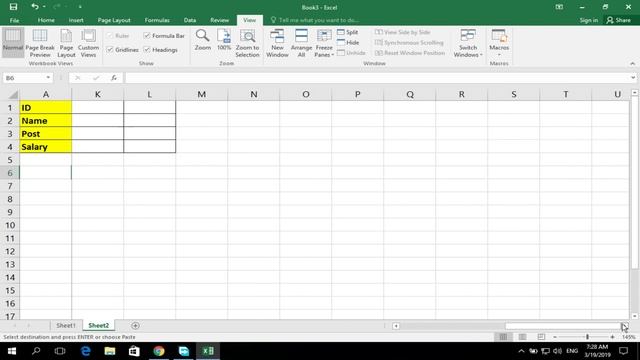
Task: Open Windows Start menu
Action: 12,351
